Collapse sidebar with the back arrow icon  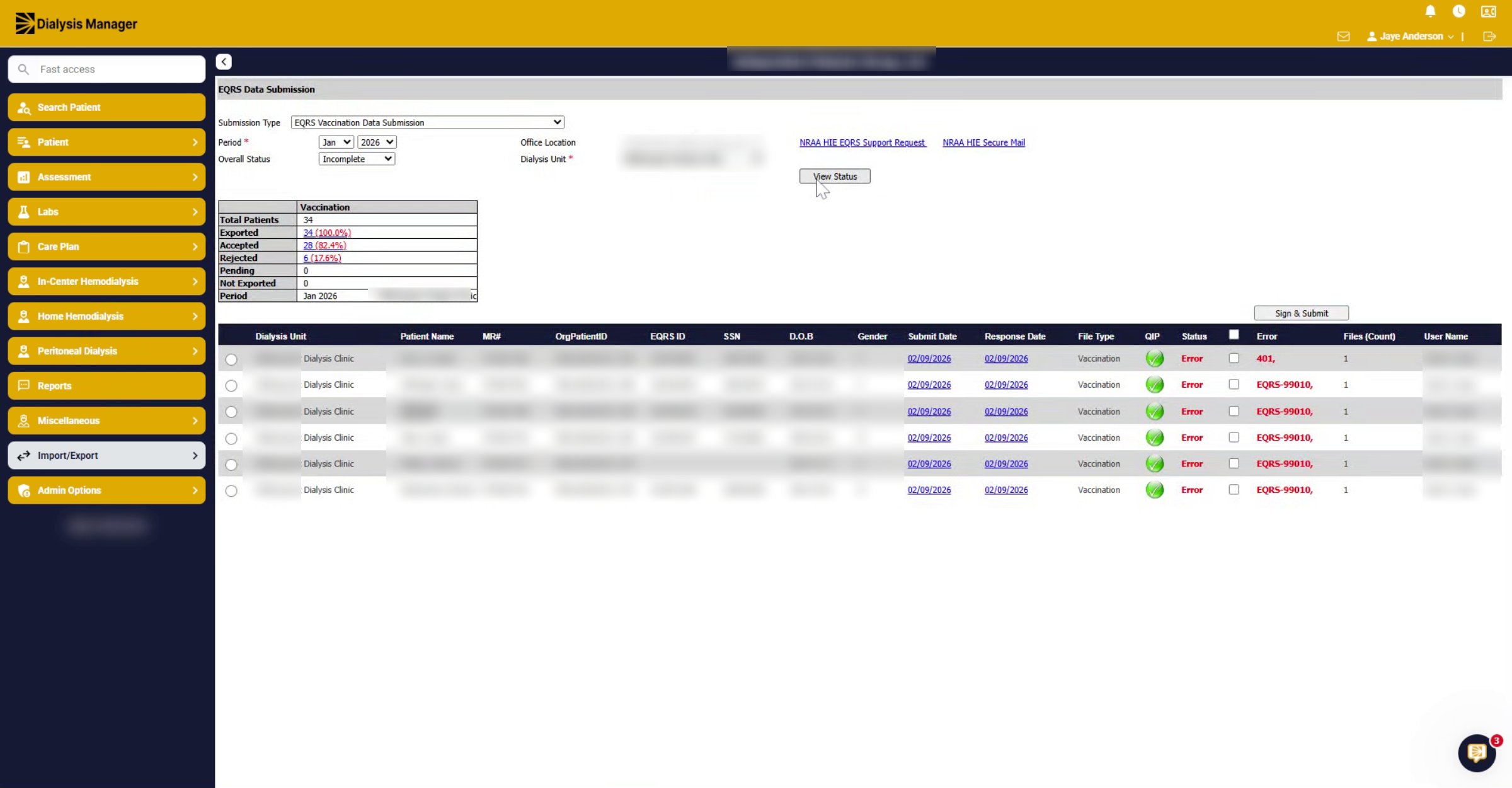224,62
